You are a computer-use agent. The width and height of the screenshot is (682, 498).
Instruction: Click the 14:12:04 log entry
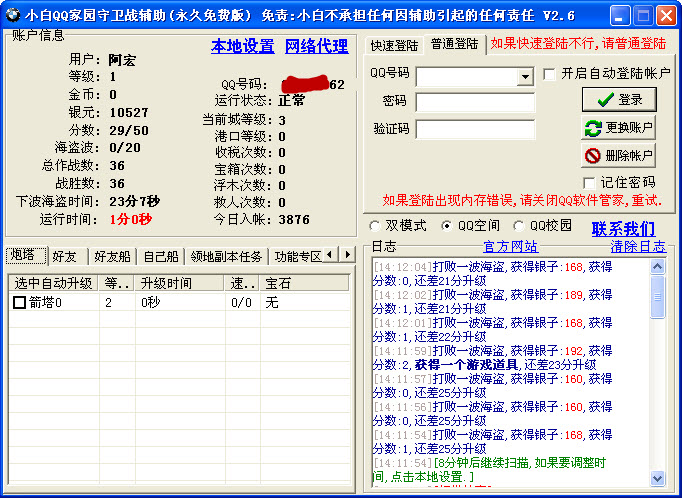[x=493, y=274]
